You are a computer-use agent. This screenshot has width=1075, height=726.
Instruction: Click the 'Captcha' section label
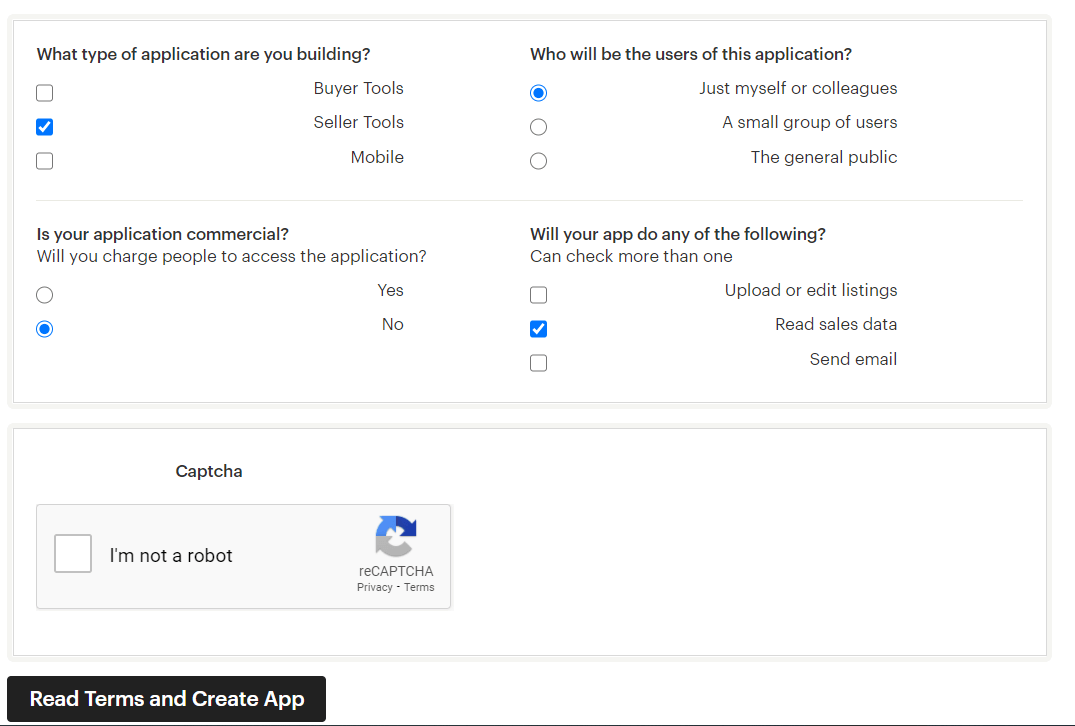209,471
